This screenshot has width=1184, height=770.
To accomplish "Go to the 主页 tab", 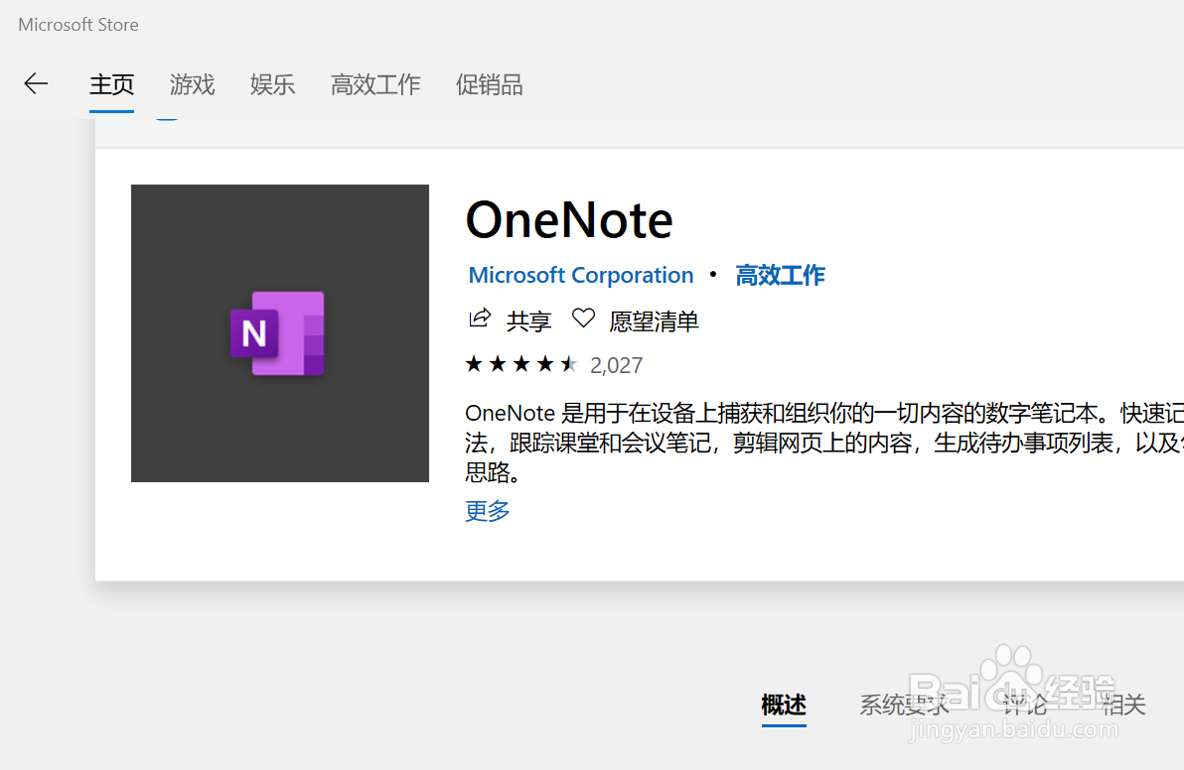I will (x=112, y=85).
